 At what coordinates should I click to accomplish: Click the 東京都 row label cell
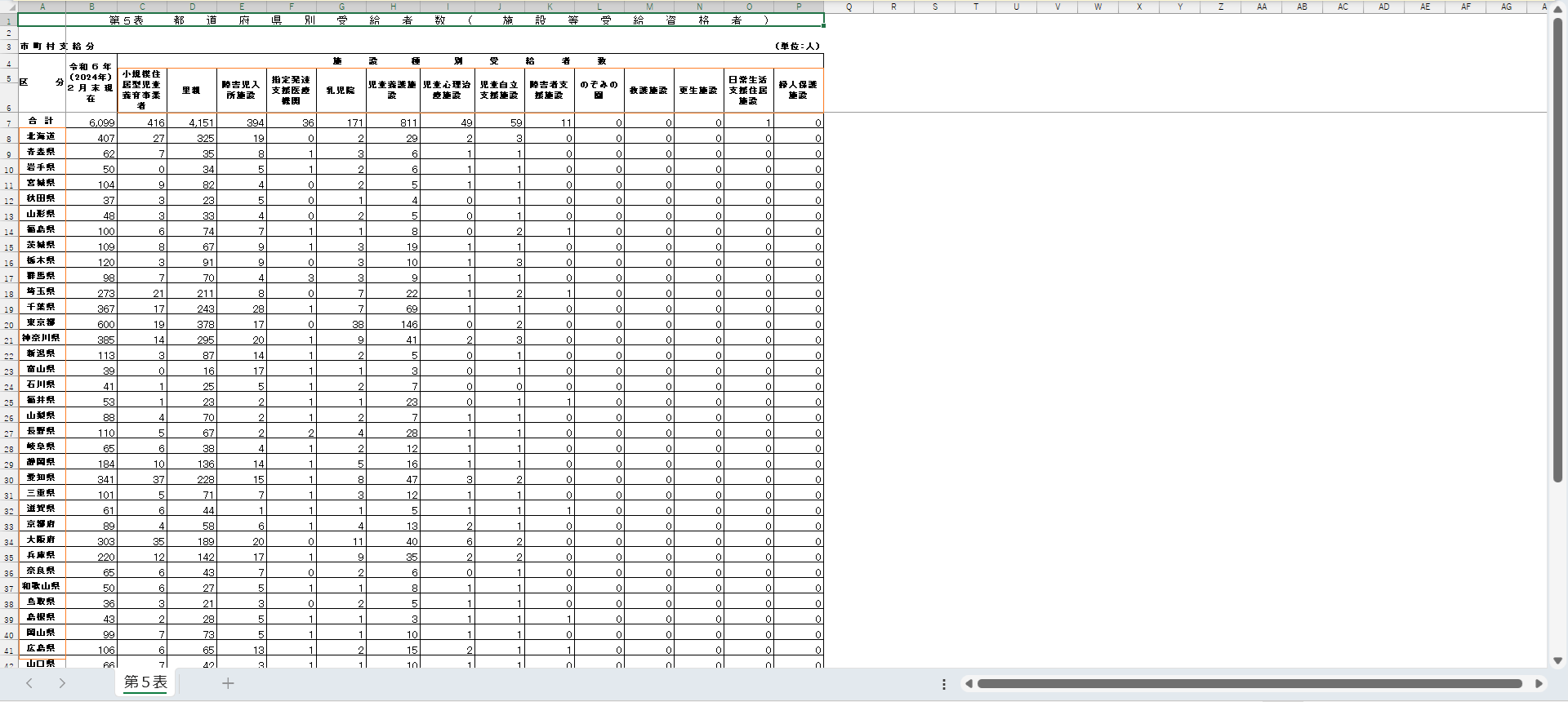(x=42, y=322)
